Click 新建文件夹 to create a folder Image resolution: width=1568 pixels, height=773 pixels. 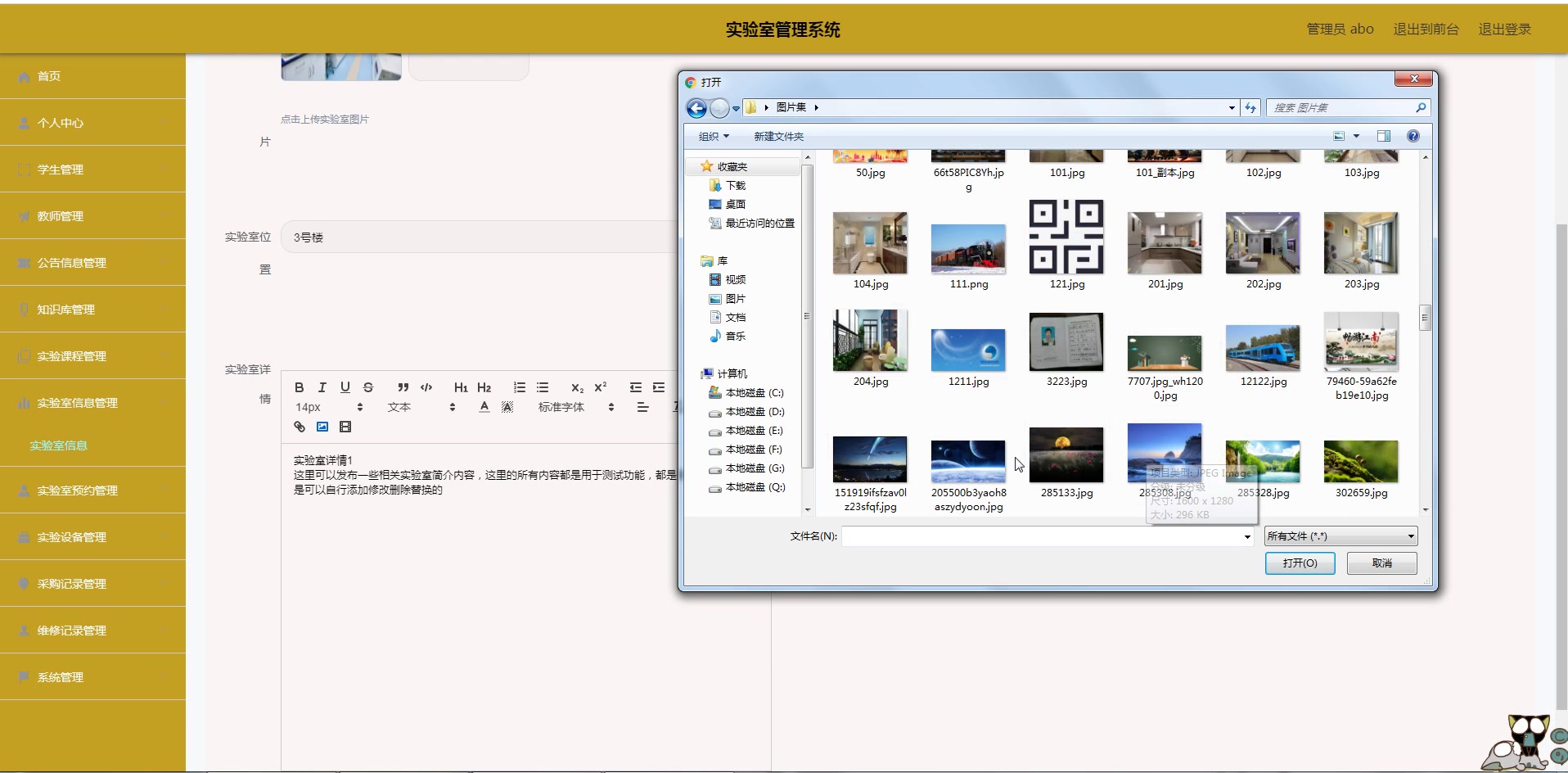[778, 137]
